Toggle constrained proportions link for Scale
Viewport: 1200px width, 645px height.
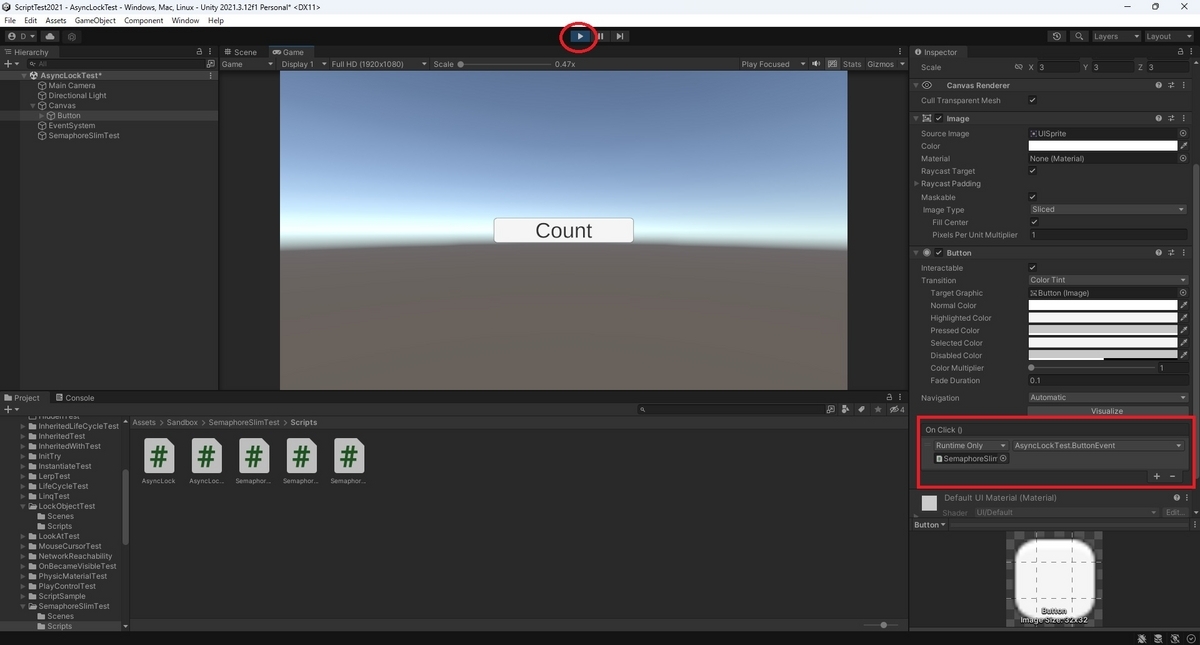point(1018,67)
